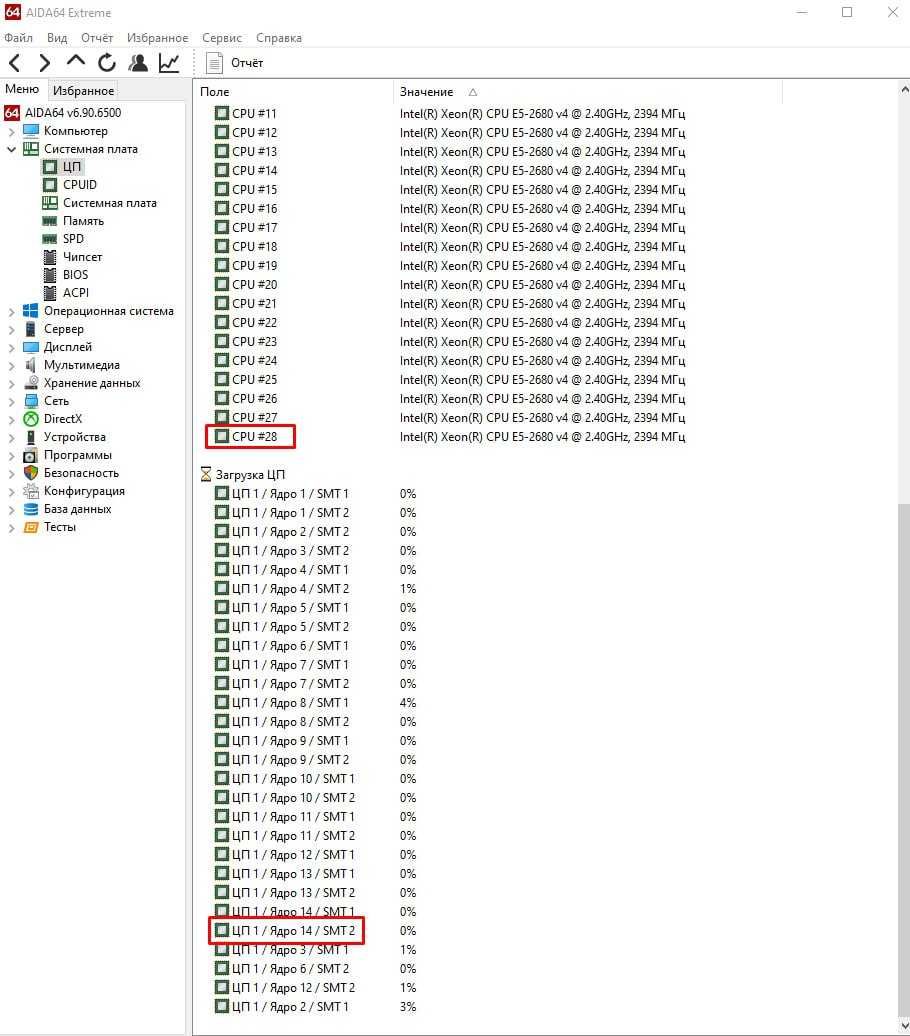This screenshot has height=1036, width=910.
Task: Click the scrollbar up arrow
Action: coord(903,89)
